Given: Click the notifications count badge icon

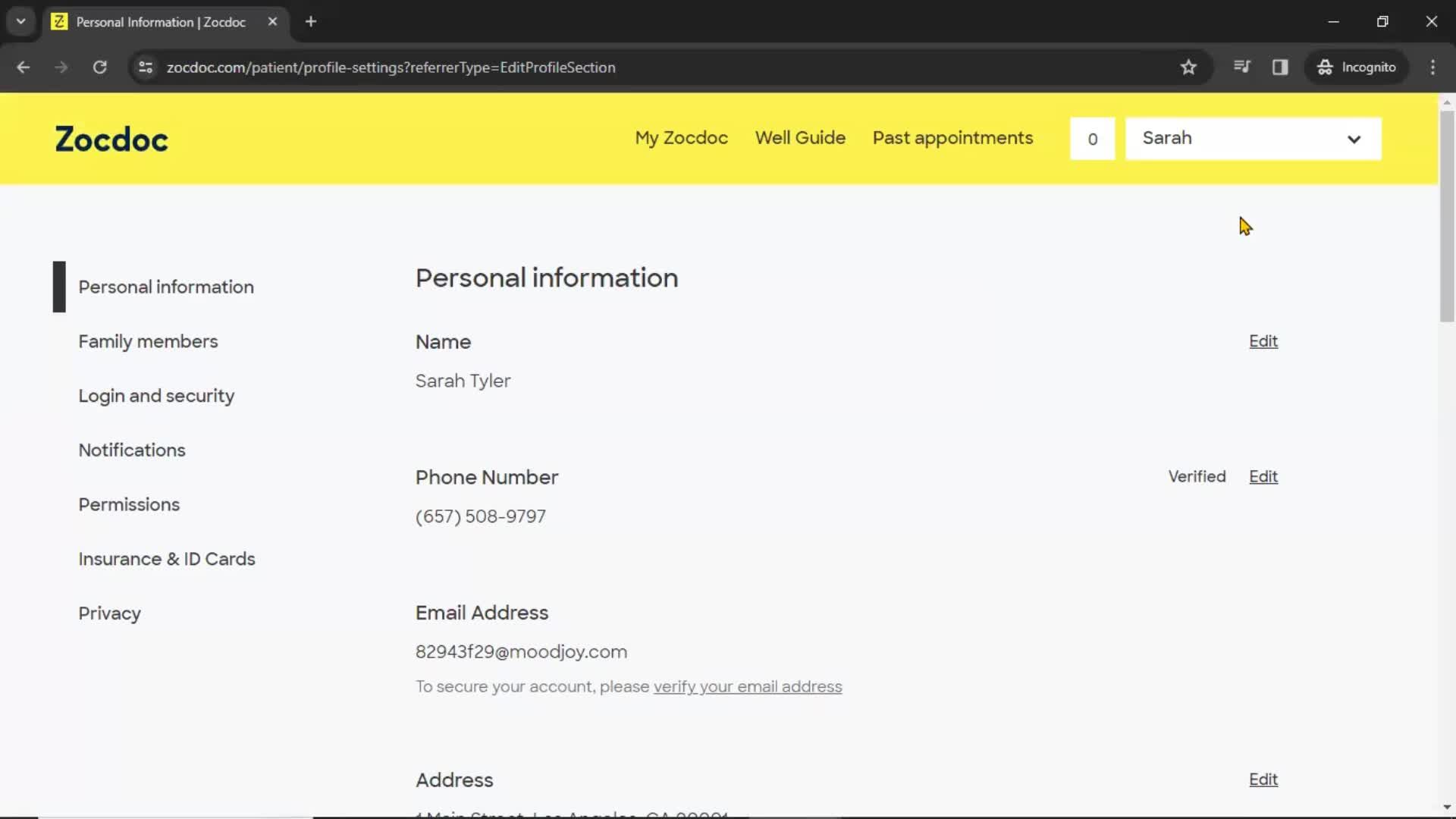Looking at the screenshot, I should pos(1092,138).
